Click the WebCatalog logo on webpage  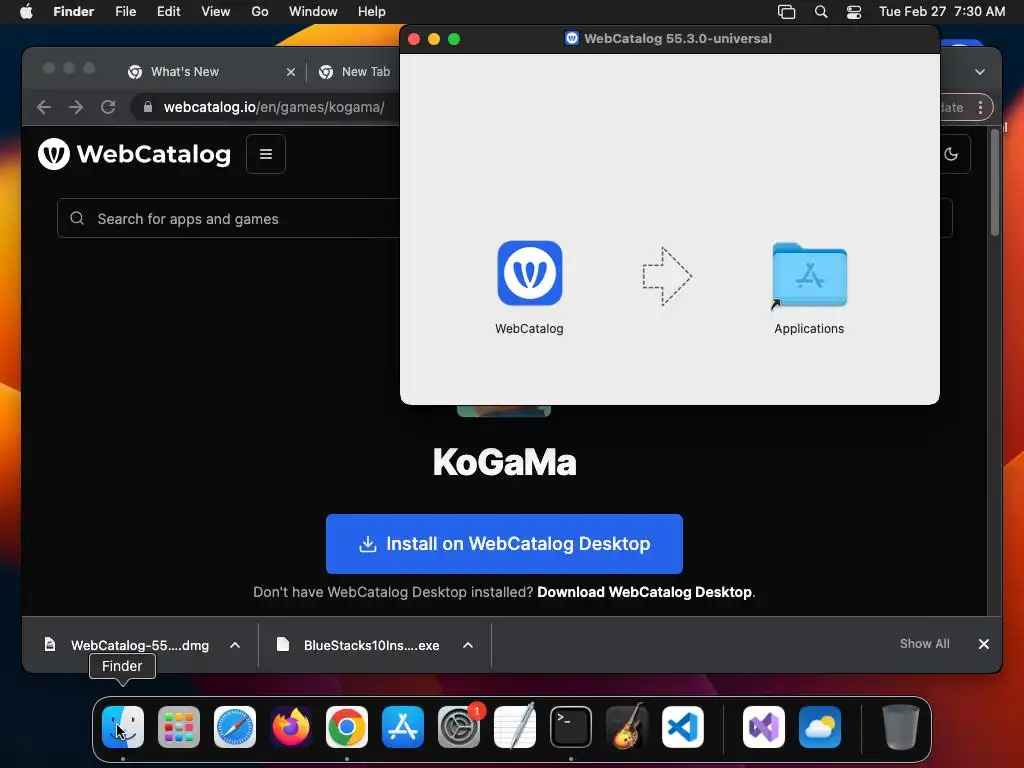click(135, 154)
